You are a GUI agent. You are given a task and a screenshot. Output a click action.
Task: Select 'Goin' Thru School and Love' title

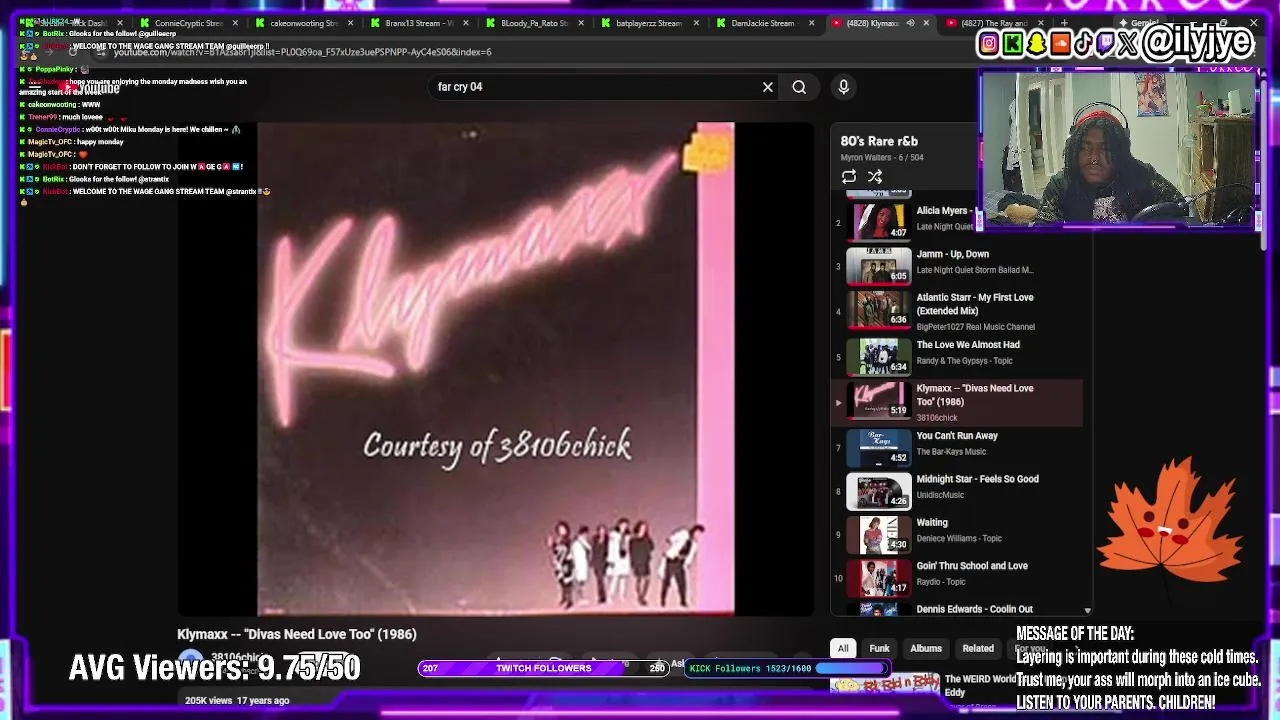click(972, 566)
